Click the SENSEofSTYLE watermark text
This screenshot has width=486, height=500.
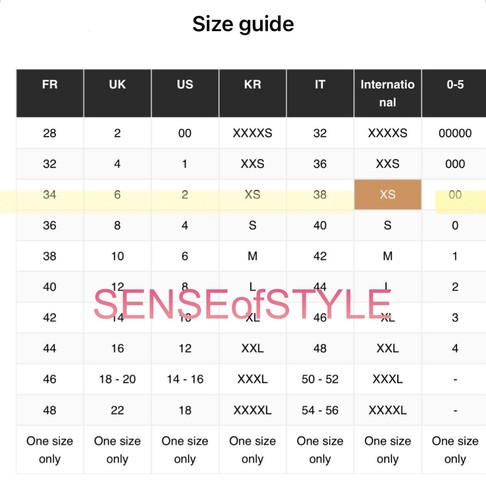242,303
